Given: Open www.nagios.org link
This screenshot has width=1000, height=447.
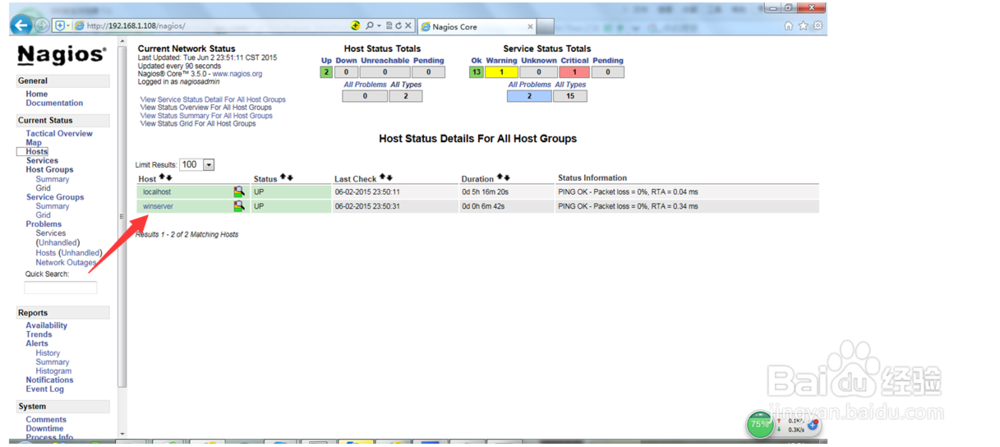Looking at the screenshot, I should click(237, 74).
